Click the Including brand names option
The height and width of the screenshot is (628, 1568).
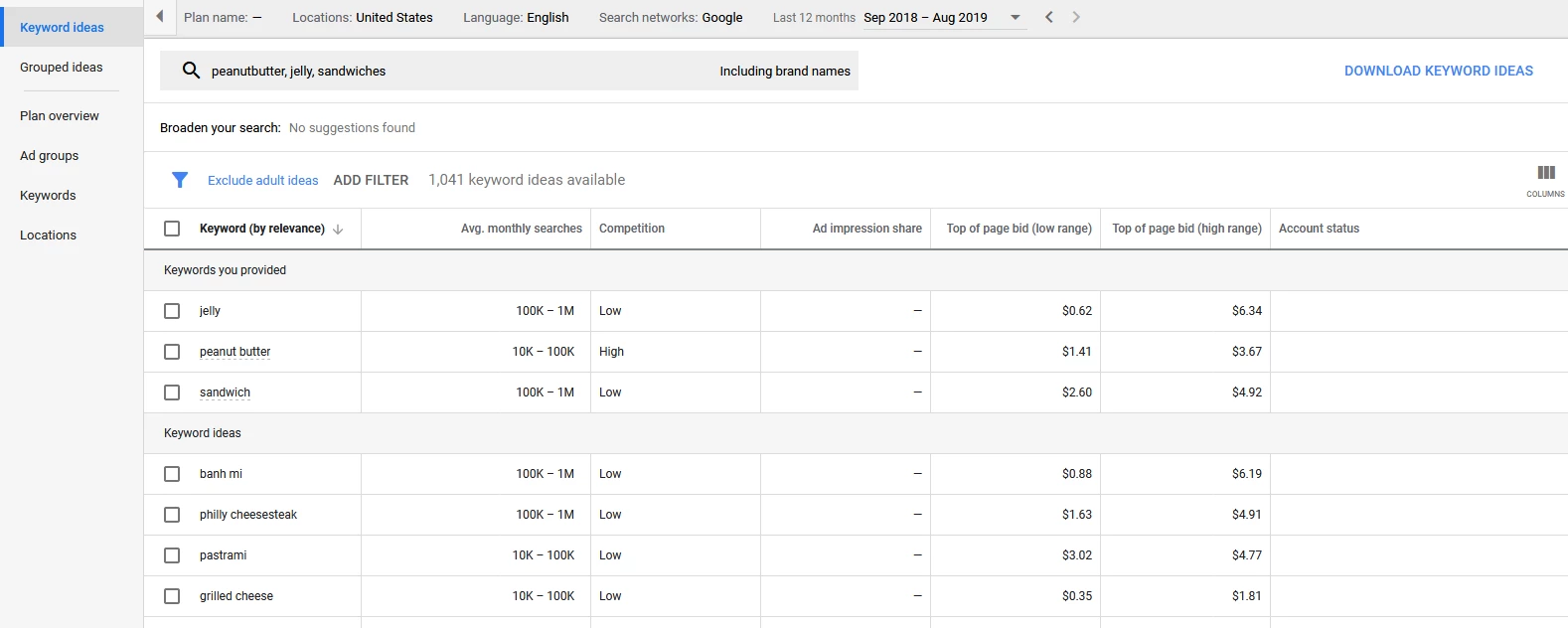(785, 72)
